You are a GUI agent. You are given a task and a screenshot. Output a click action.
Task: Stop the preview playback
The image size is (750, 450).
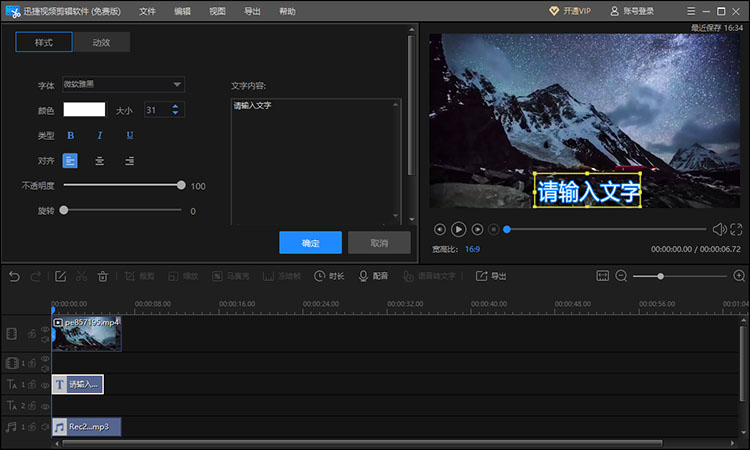[x=494, y=230]
